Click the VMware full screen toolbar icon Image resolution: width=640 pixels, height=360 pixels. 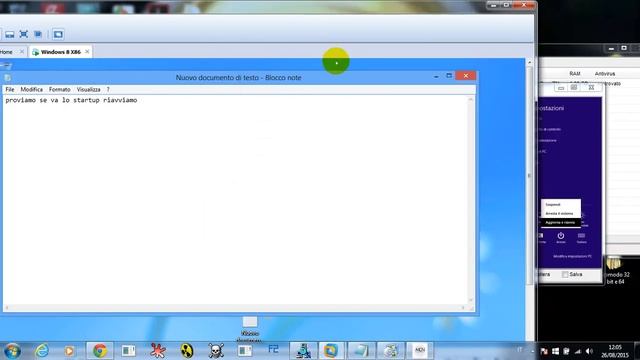pos(24,34)
